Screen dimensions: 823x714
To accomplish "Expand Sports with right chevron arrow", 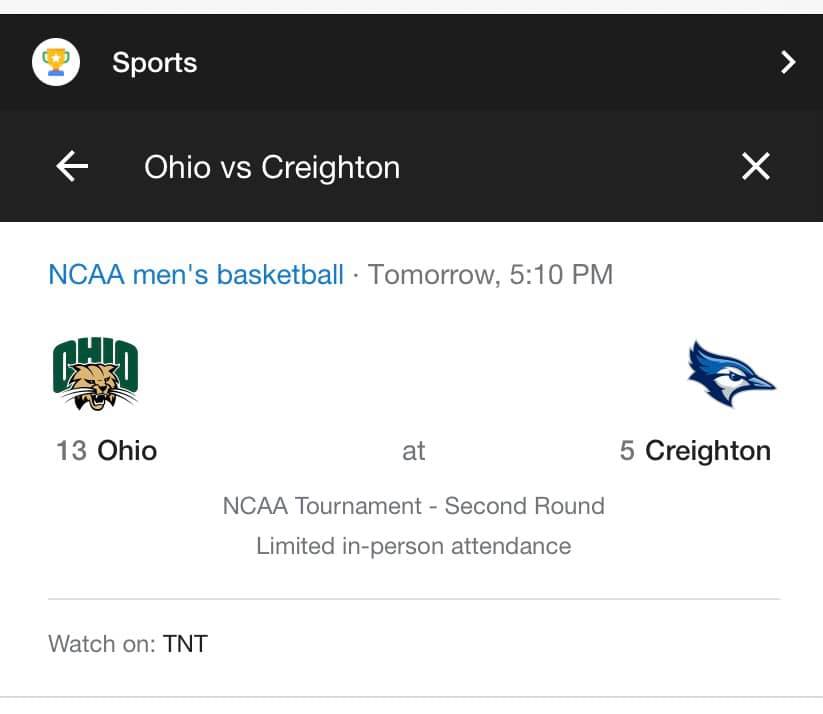I will pyautogui.click(x=787, y=62).
